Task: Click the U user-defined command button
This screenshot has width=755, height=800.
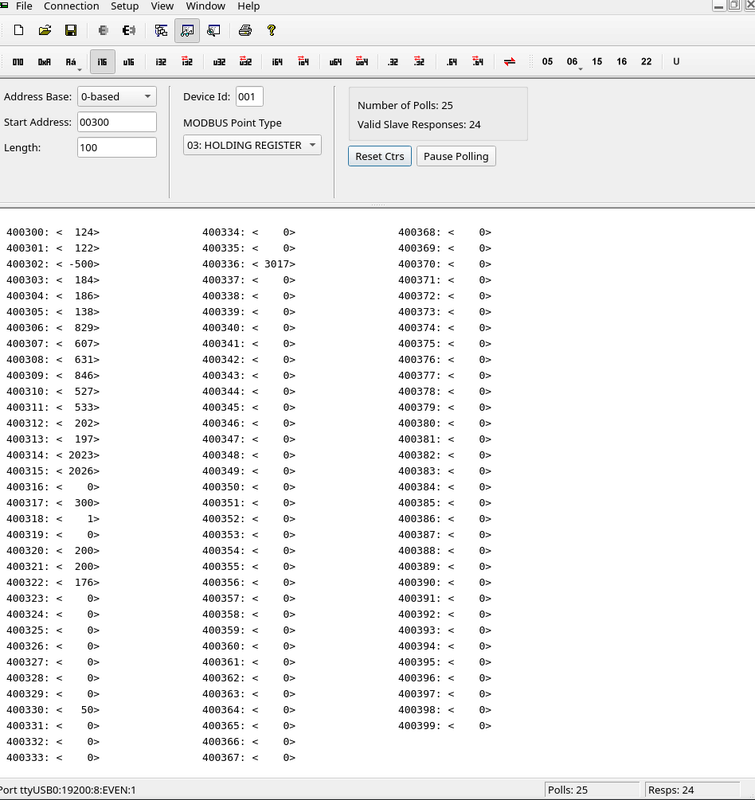Action: click(x=676, y=62)
